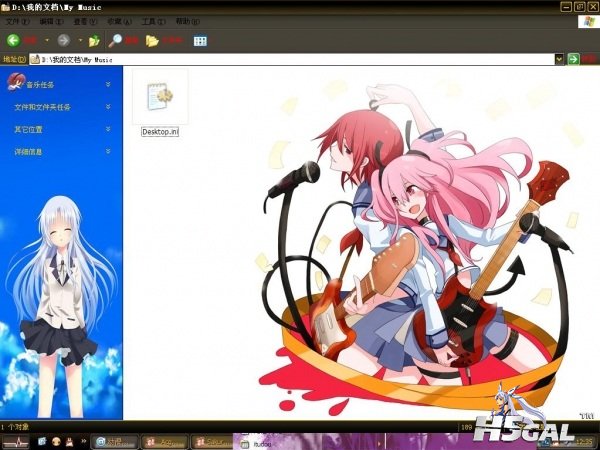Open the third quick launch icon
Viewport: 600px width, 450px height.
[70, 442]
